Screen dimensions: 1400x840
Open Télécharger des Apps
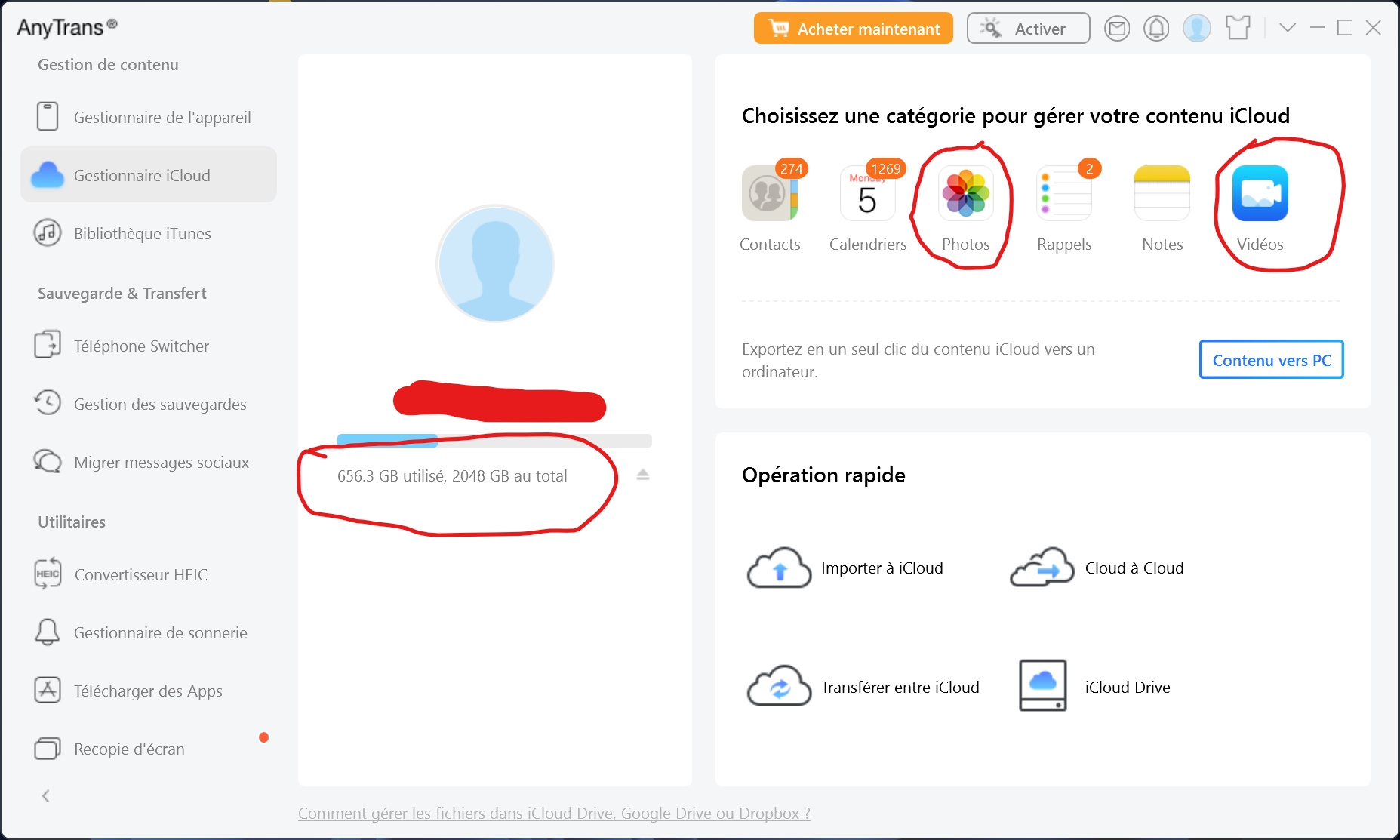pos(149,691)
